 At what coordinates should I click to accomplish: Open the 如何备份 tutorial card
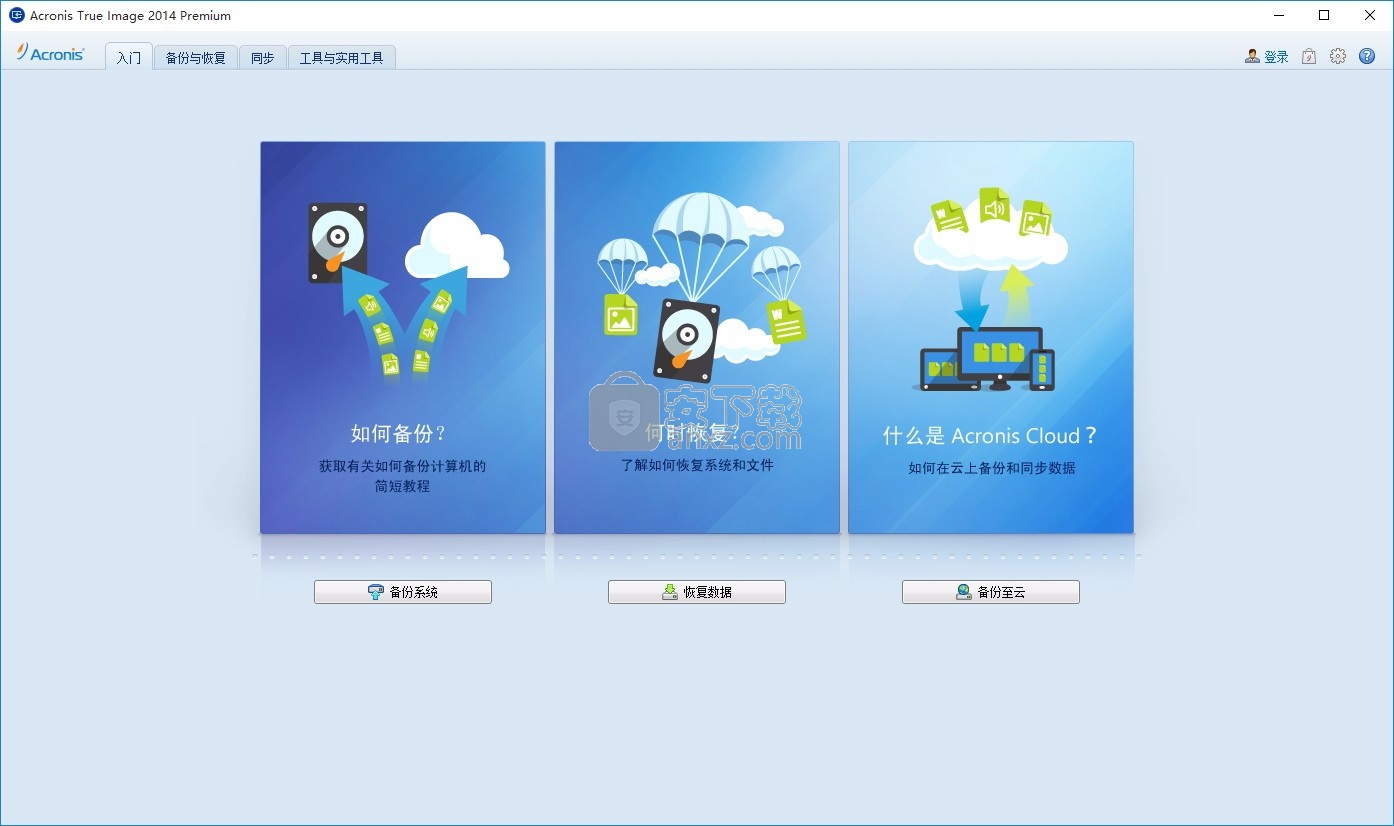coord(403,338)
